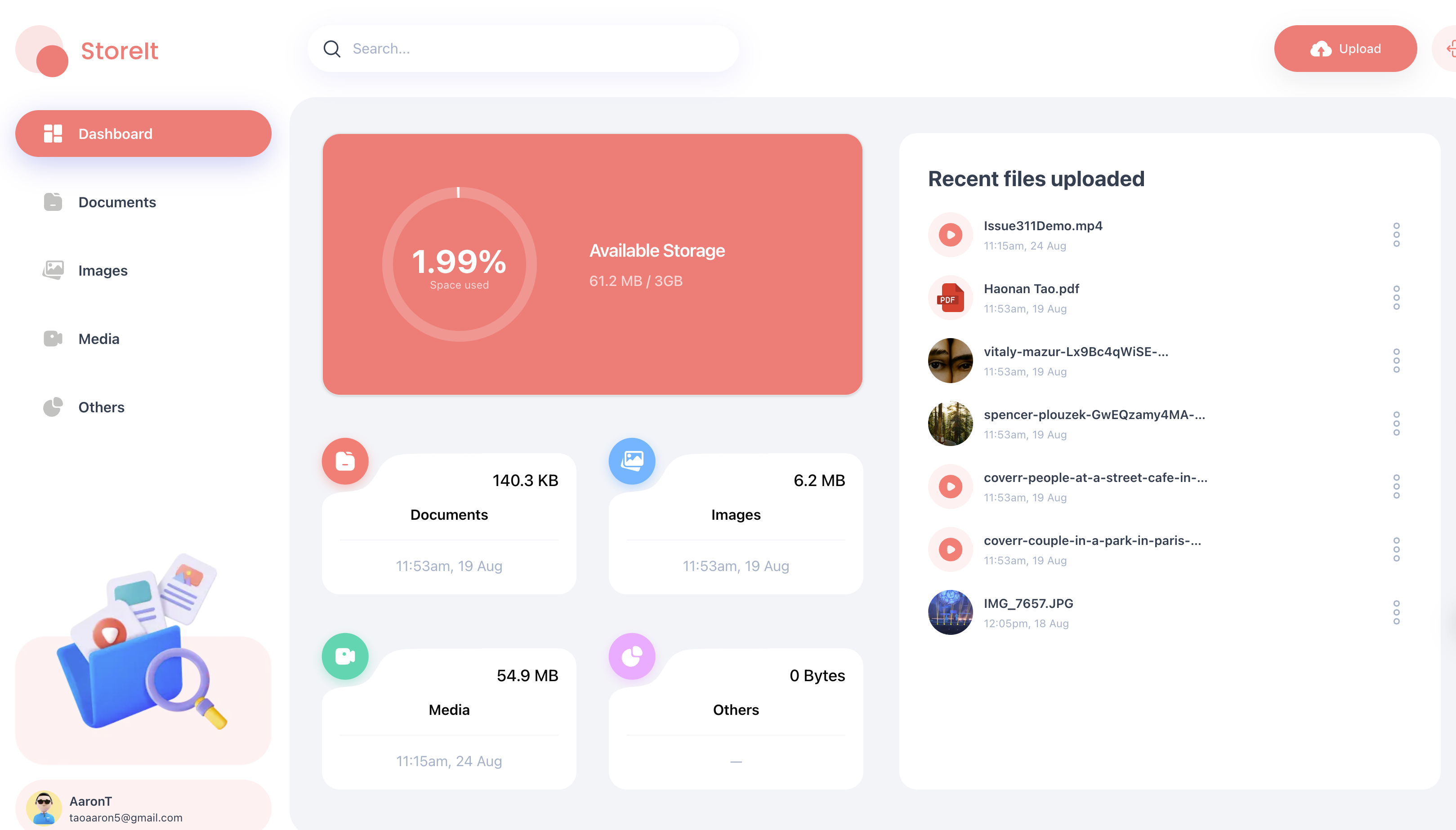Open the Media sidebar section
This screenshot has height=830, width=1456.
click(x=98, y=339)
